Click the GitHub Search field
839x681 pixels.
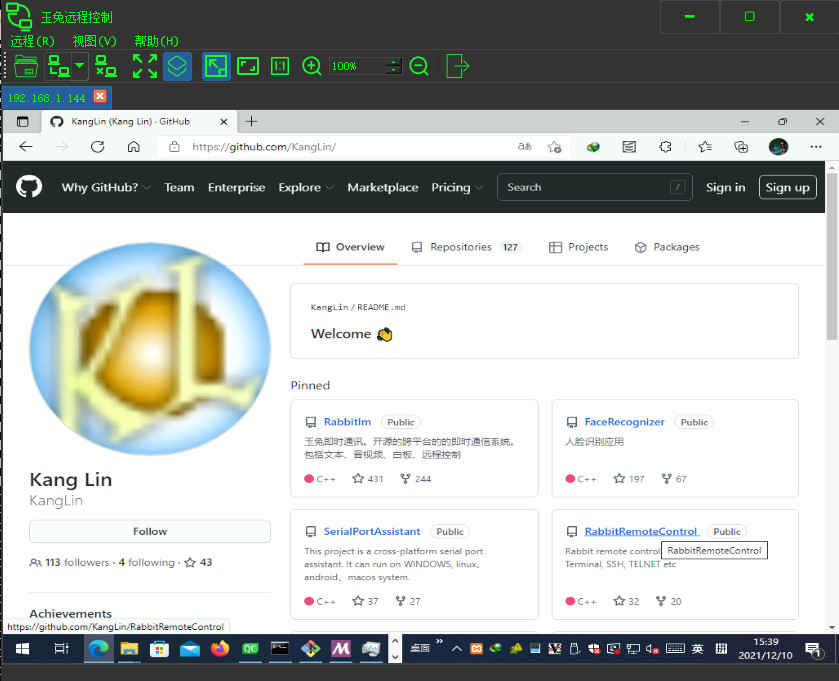pos(594,187)
